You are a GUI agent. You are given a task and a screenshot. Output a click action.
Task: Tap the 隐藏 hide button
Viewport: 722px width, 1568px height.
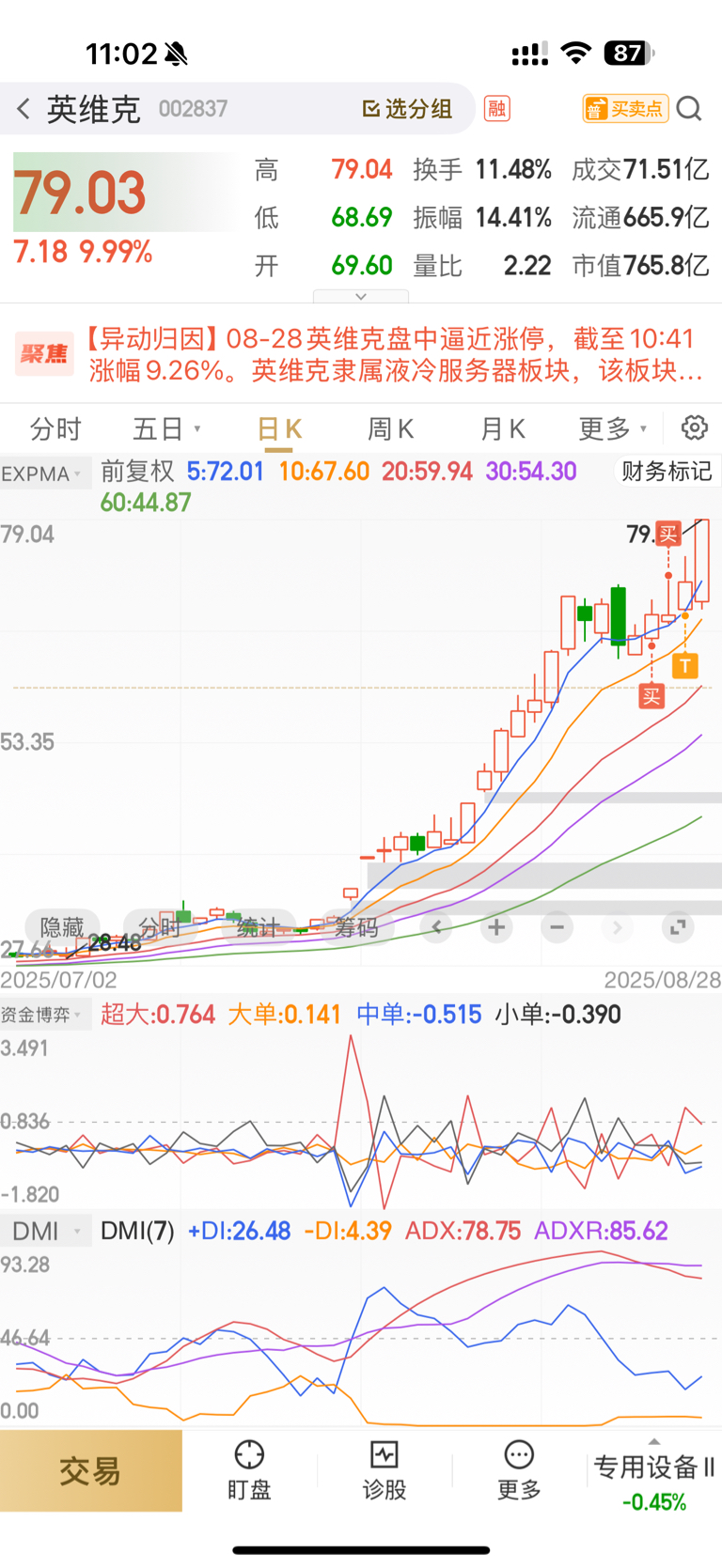[x=62, y=928]
